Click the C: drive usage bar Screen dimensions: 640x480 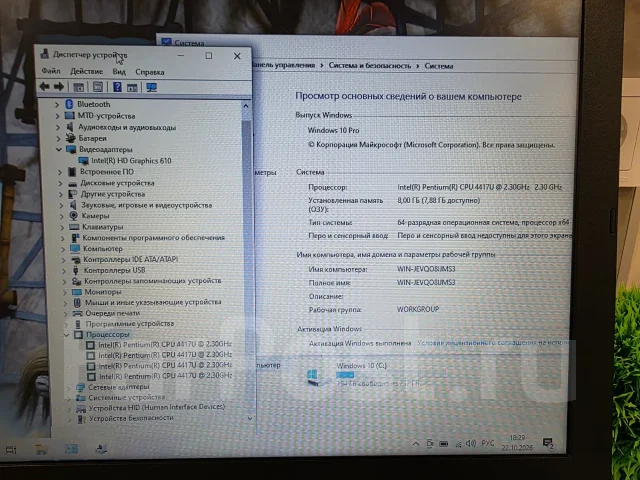click(x=345, y=375)
